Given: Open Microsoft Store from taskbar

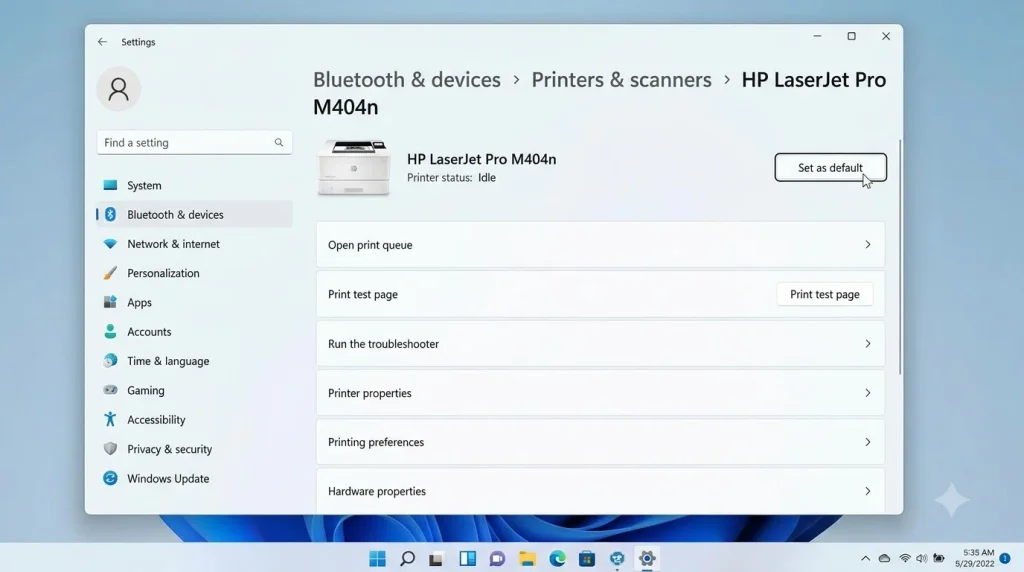Looking at the screenshot, I should coord(587,559).
